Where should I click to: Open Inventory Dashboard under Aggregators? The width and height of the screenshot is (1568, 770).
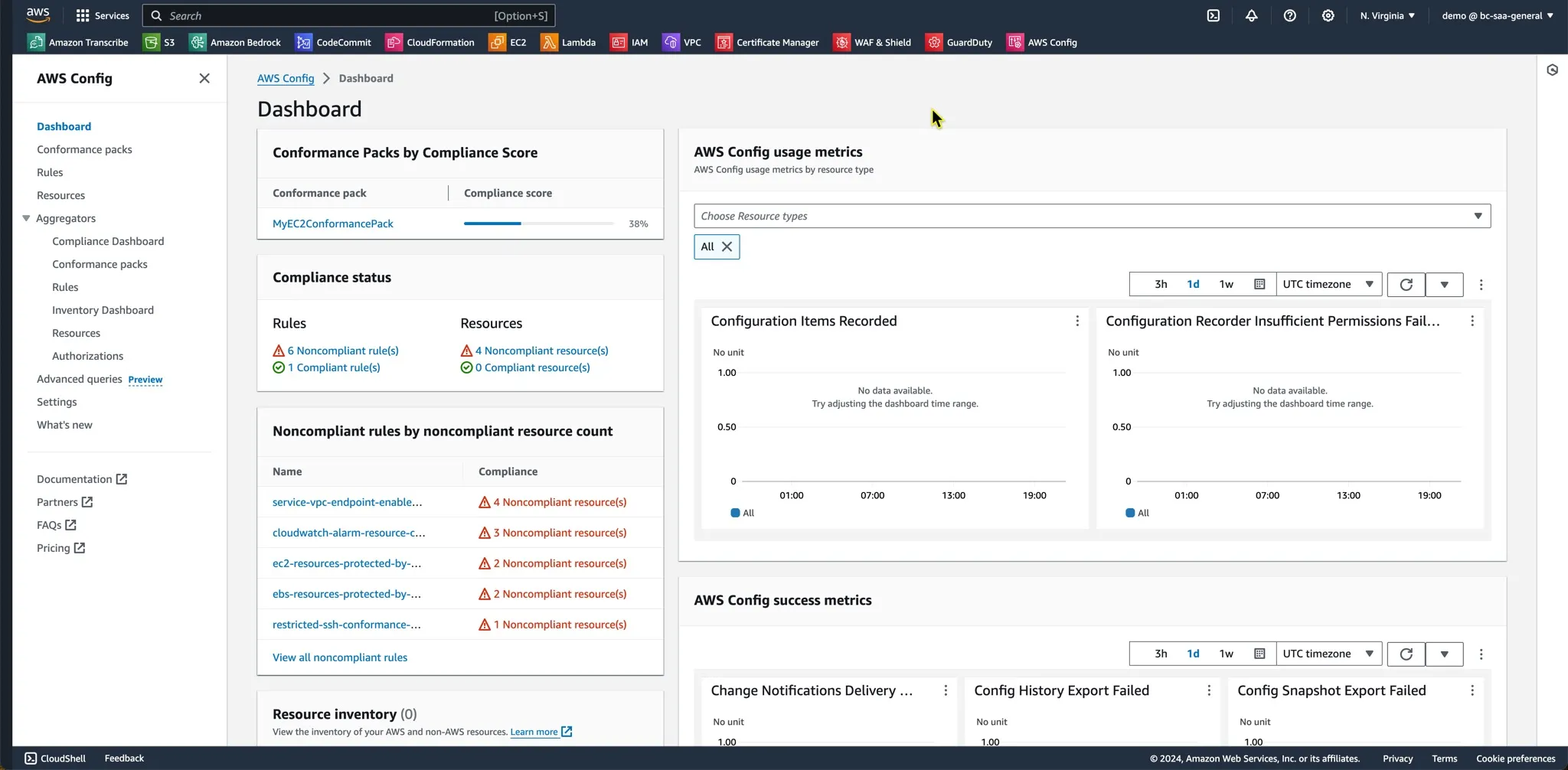[x=103, y=310]
